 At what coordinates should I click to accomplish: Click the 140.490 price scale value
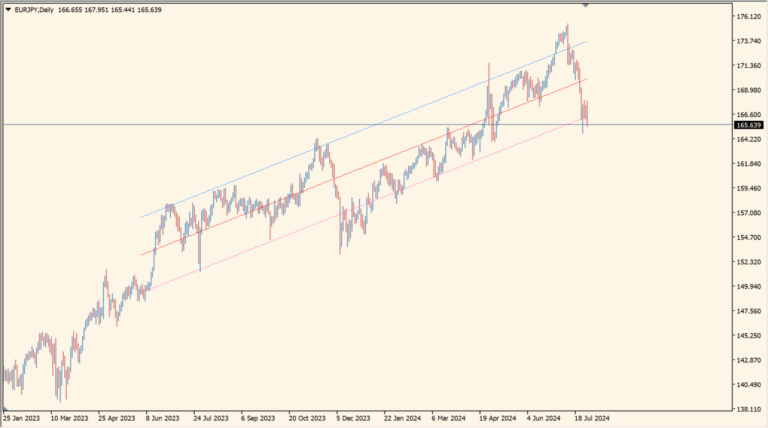click(749, 384)
